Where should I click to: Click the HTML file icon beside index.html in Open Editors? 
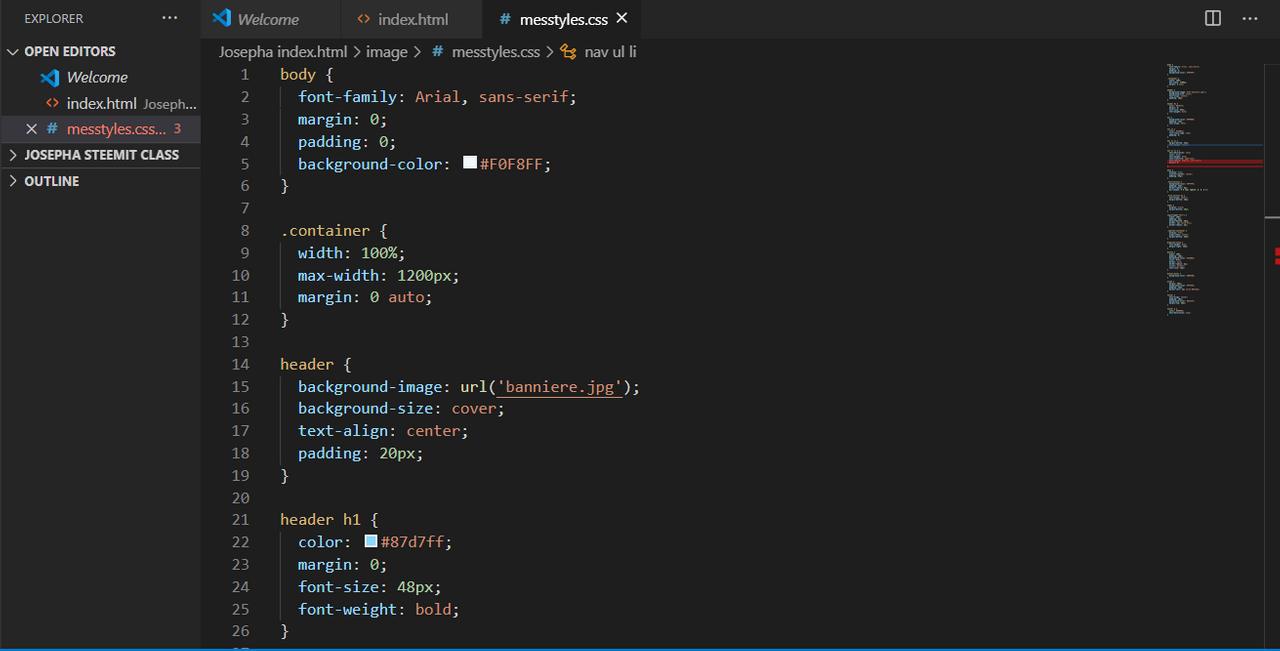pos(52,103)
